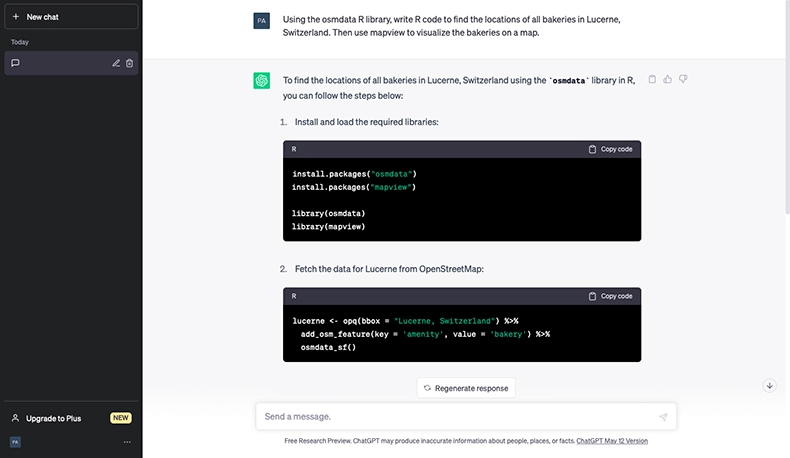Copy the response with the clipboard icon
The height and width of the screenshot is (458, 790).
pos(652,79)
